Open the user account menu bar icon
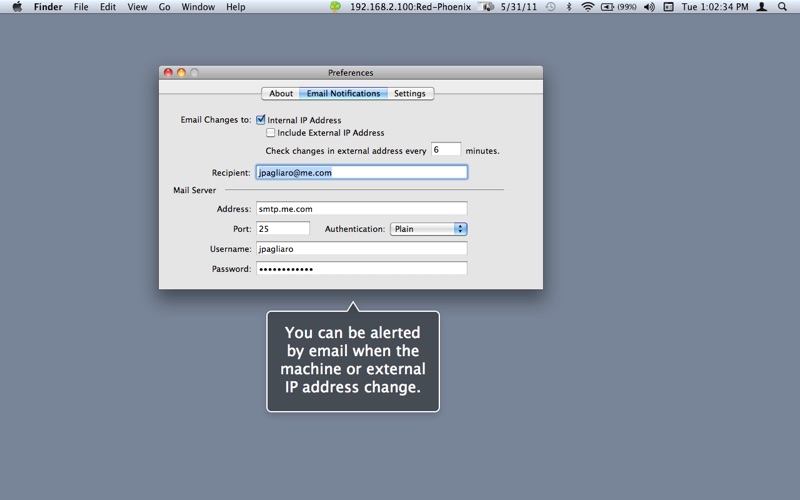Screen dimensions: 800x500 pos(762,7)
